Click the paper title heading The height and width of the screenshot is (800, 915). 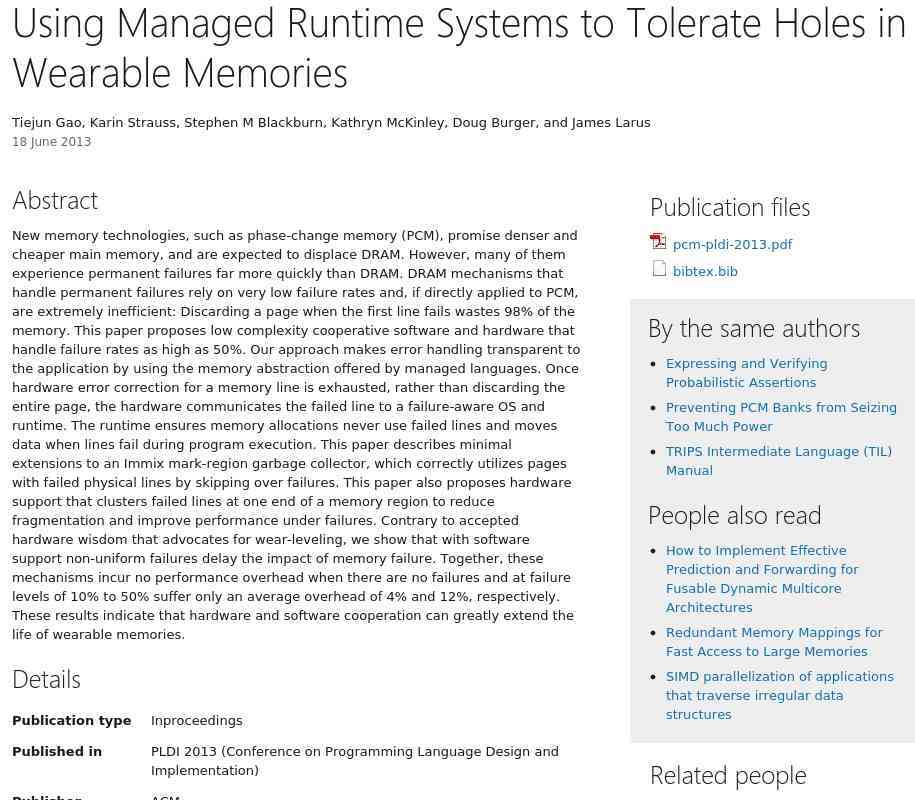pos(458,48)
